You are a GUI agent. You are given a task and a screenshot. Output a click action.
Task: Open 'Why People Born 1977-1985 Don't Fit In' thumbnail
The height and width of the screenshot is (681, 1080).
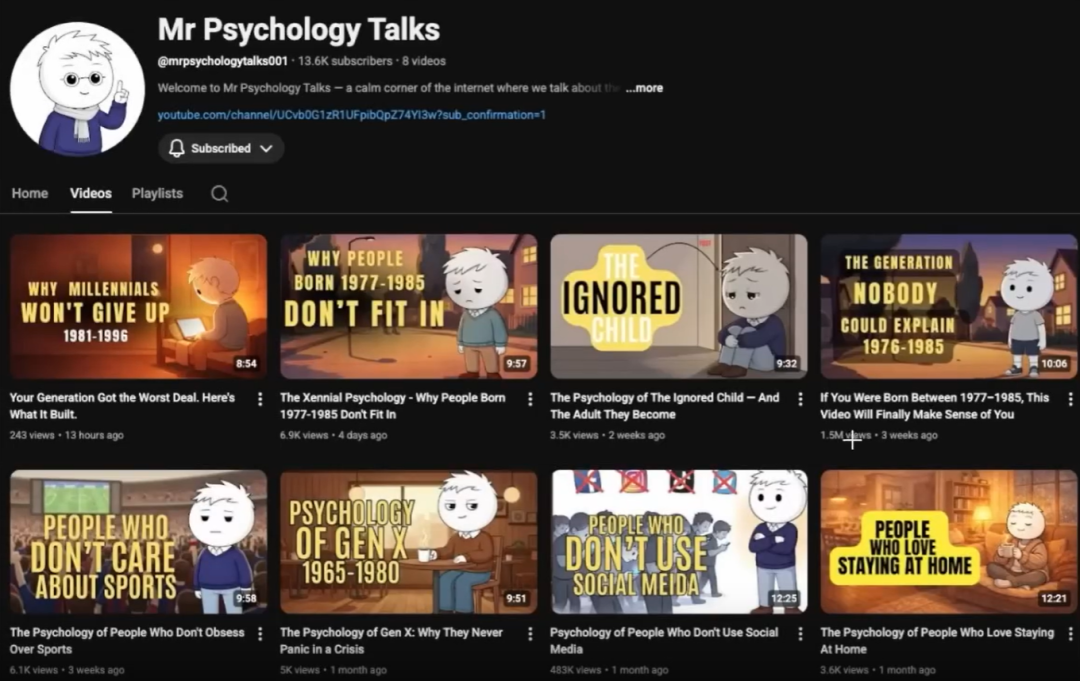coord(408,306)
